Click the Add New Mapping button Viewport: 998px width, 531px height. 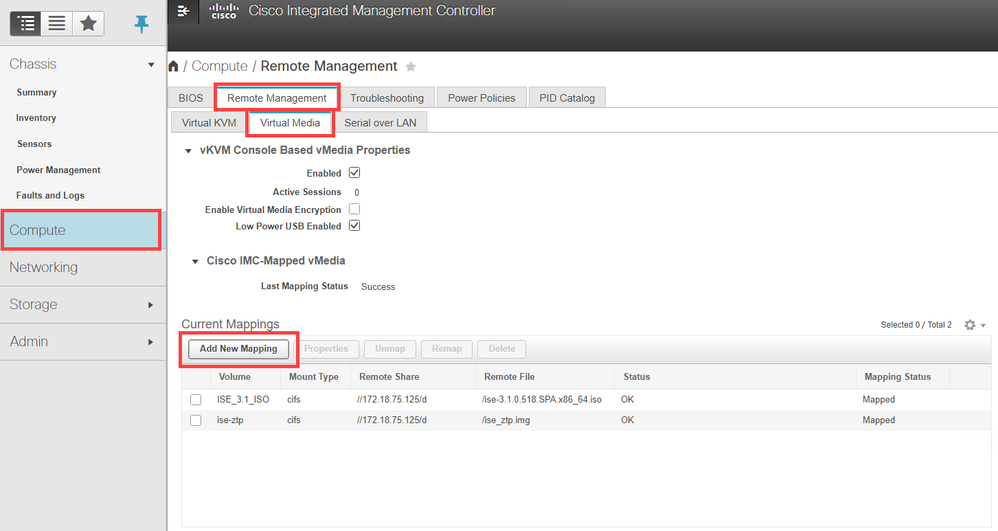point(239,349)
